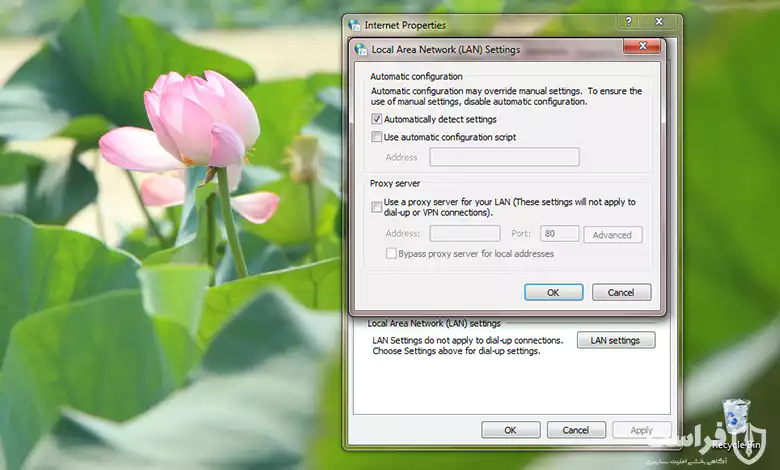Image resolution: width=780 pixels, height=470 pixels.
Task: Click Apply in the Internet Properties window
Action: click(x=642, y=430)
